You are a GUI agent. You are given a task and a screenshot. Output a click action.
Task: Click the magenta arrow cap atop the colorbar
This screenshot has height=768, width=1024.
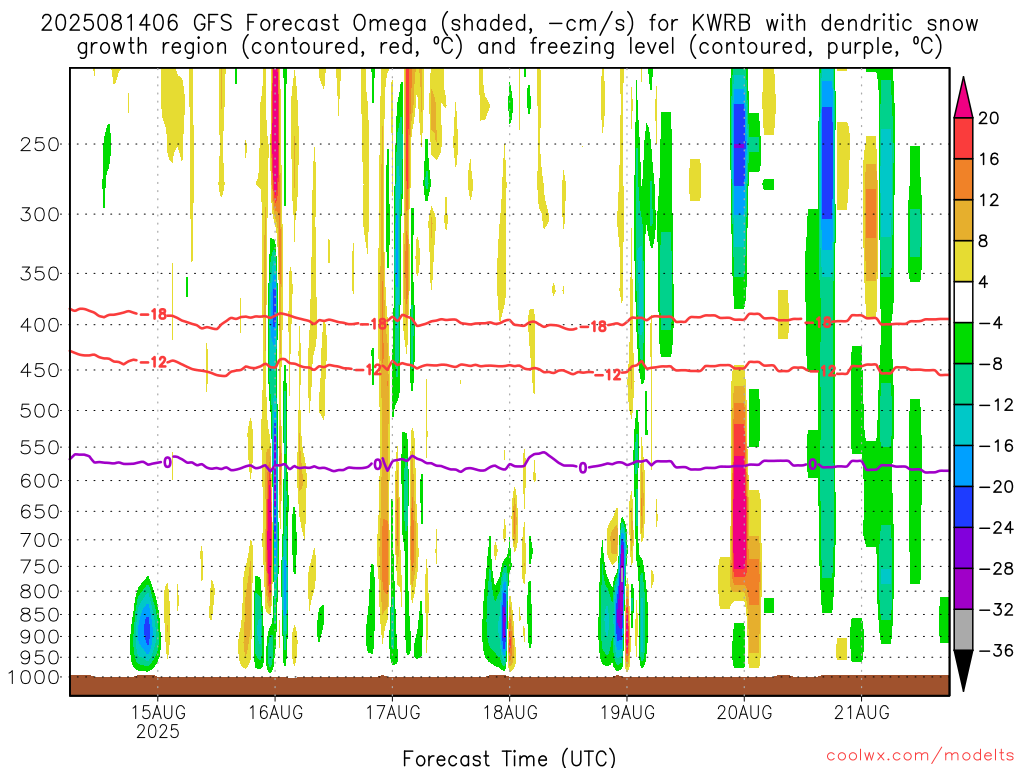[x=963, y=99]
